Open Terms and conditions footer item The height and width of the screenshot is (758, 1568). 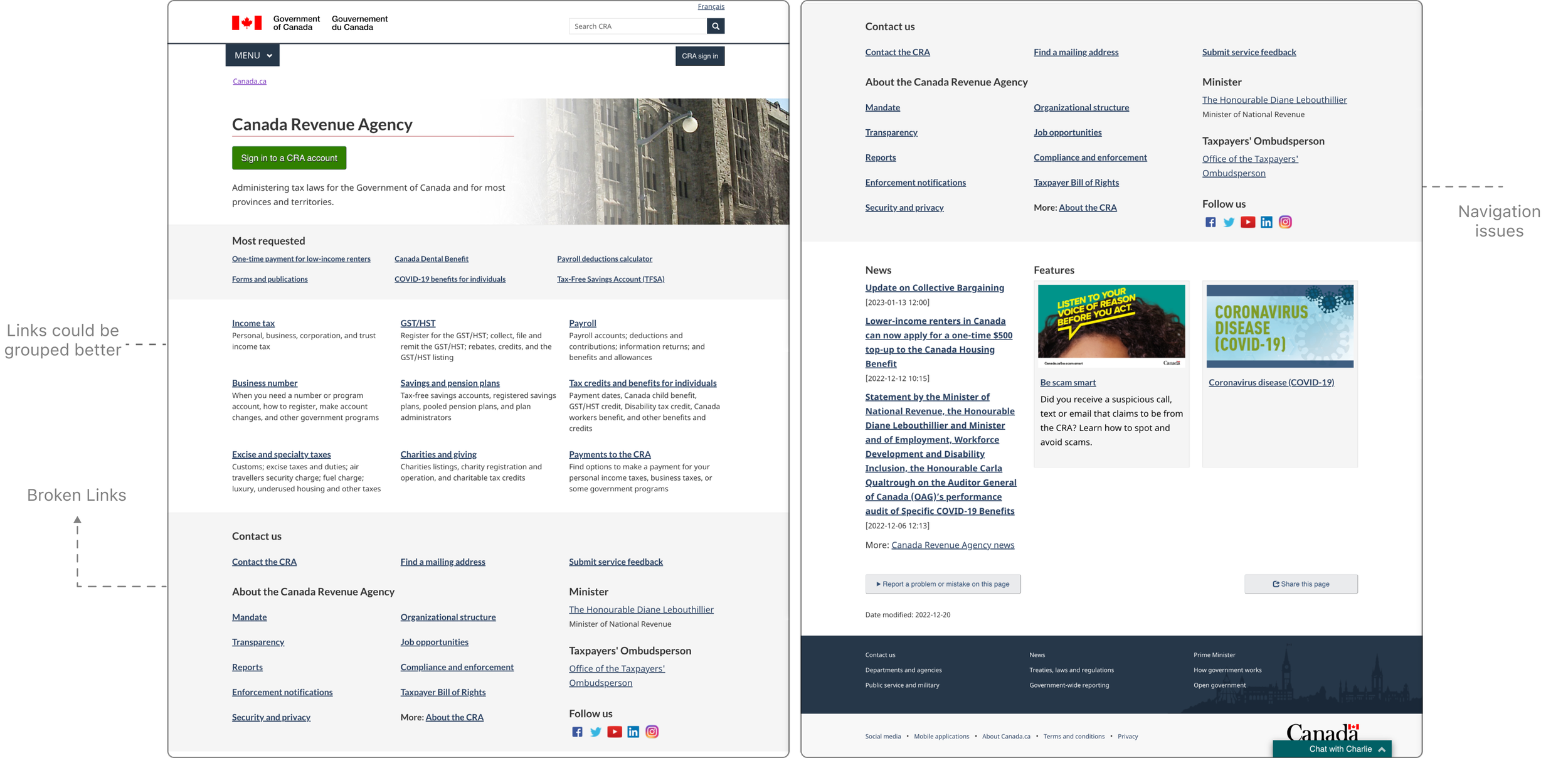coord(1074,737)
